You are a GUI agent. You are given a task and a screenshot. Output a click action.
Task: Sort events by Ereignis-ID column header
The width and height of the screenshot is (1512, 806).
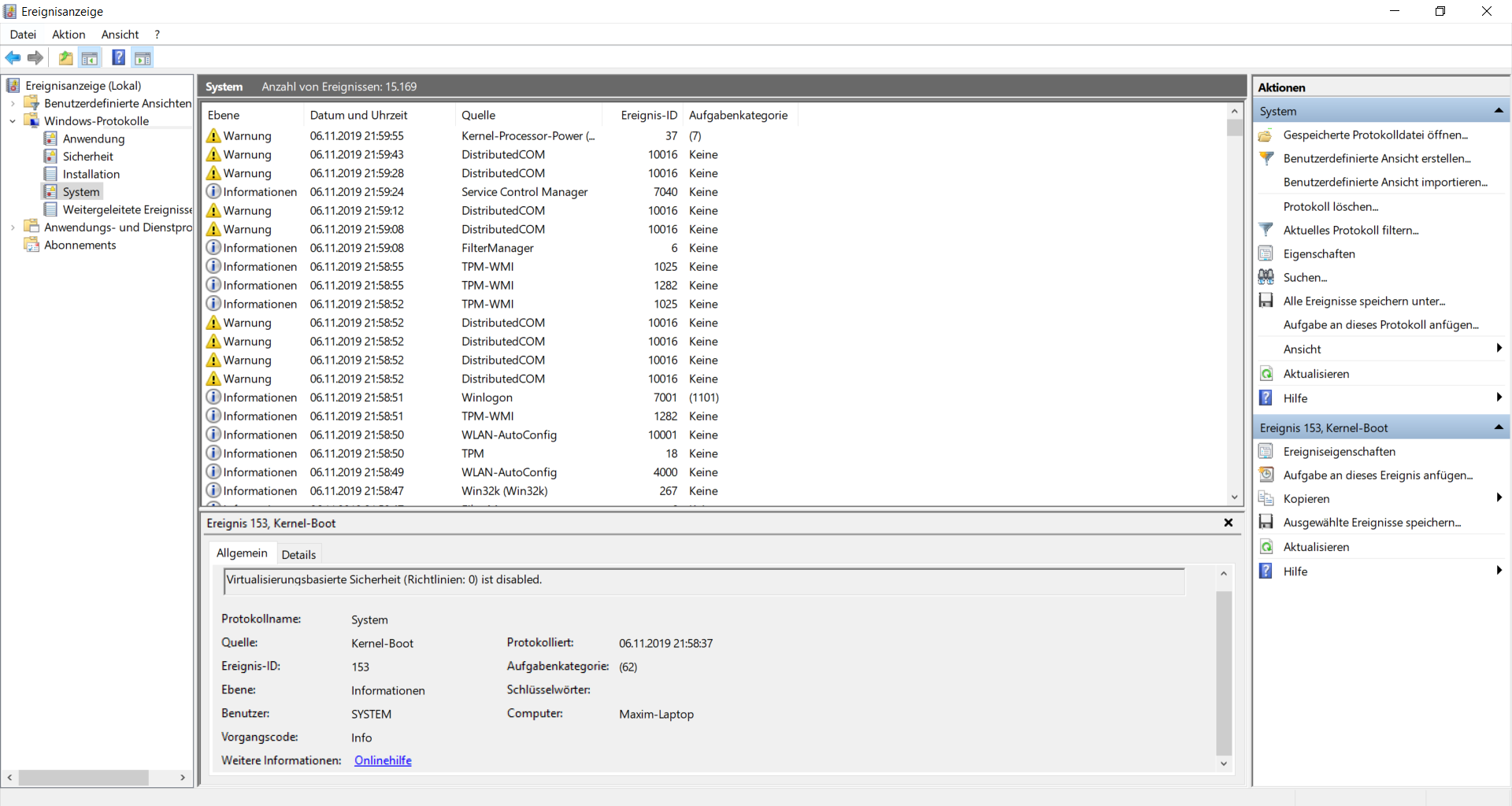(x=642, y=115)
